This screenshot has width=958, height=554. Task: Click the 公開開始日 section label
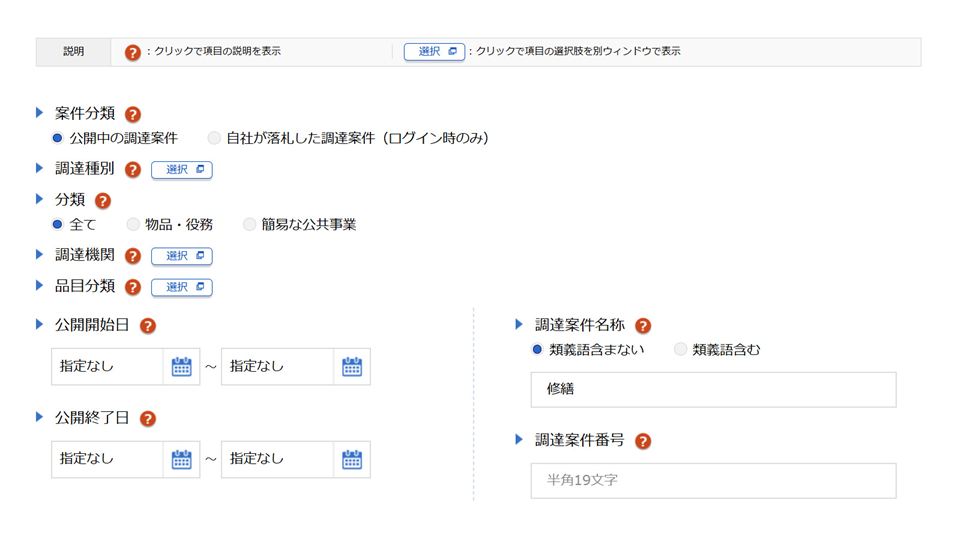tap(92, 325)
